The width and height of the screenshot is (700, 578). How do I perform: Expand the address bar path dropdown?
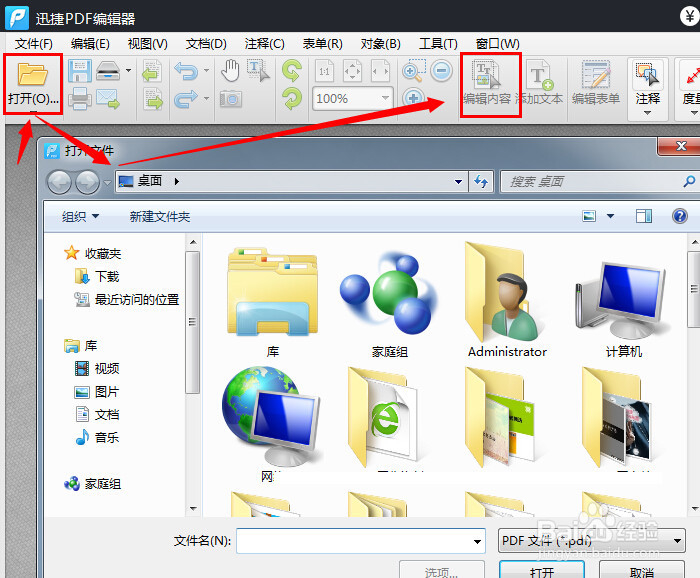coord(458,182)
